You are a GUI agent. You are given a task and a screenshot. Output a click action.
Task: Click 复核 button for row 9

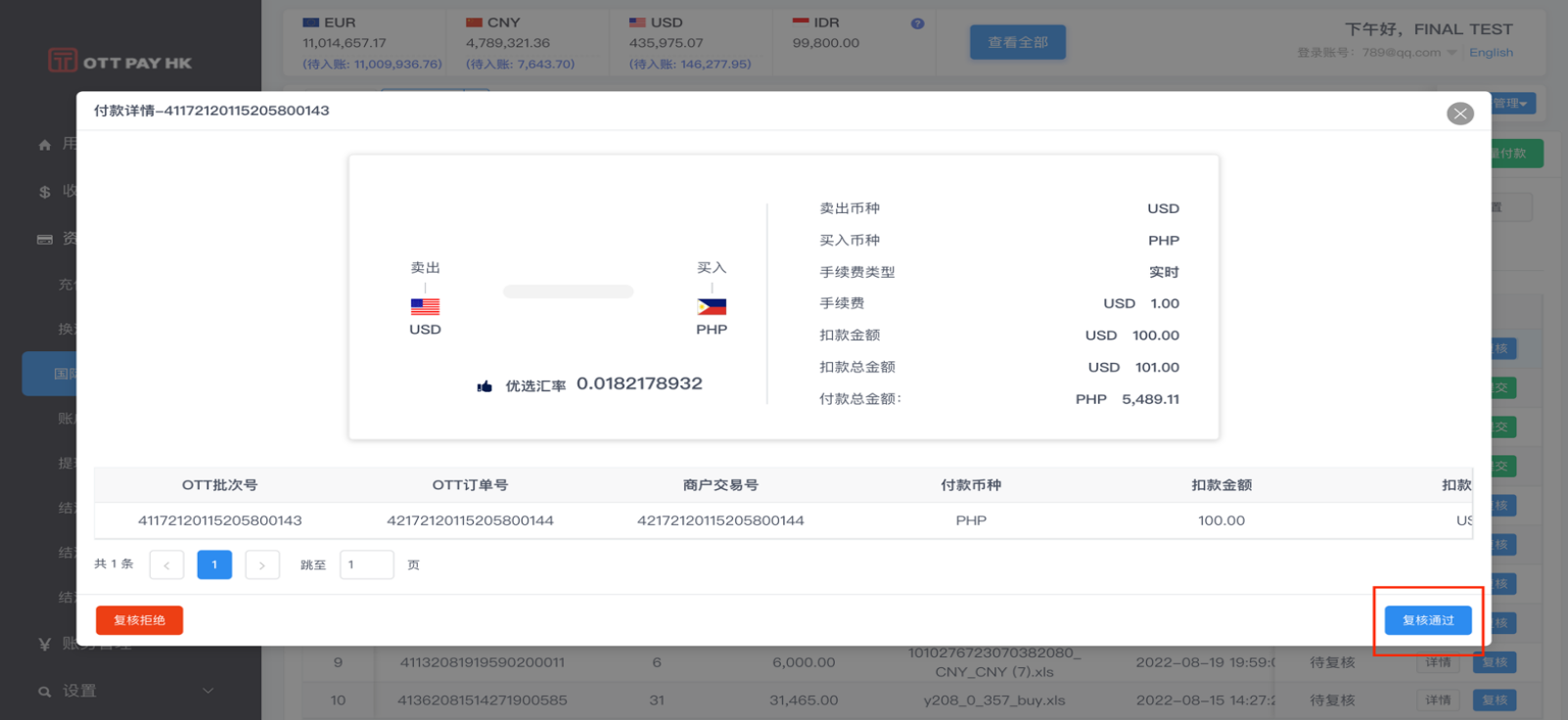(1495, 662)
